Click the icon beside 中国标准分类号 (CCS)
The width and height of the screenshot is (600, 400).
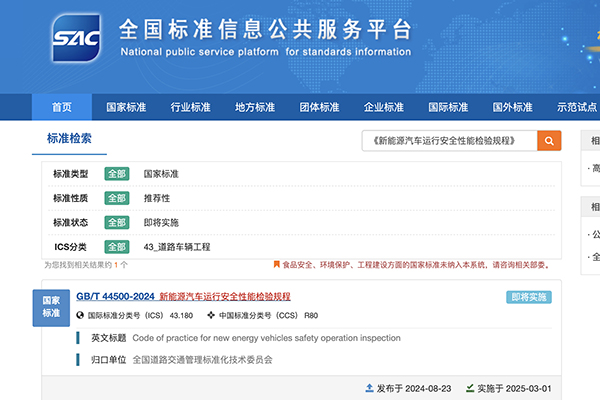click(x=213, y=316)
